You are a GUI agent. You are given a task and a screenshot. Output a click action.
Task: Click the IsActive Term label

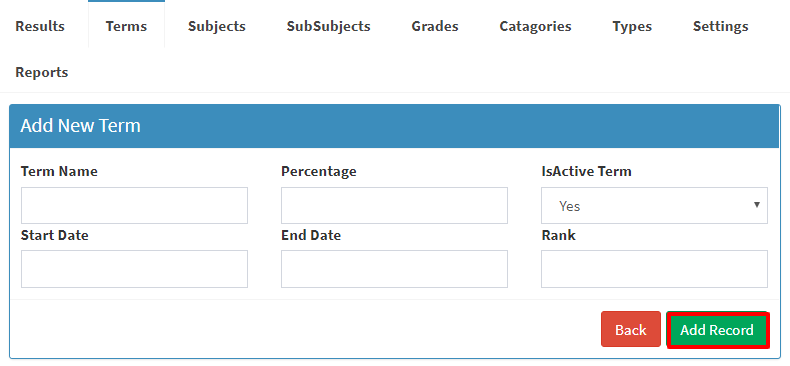(586, 171)
